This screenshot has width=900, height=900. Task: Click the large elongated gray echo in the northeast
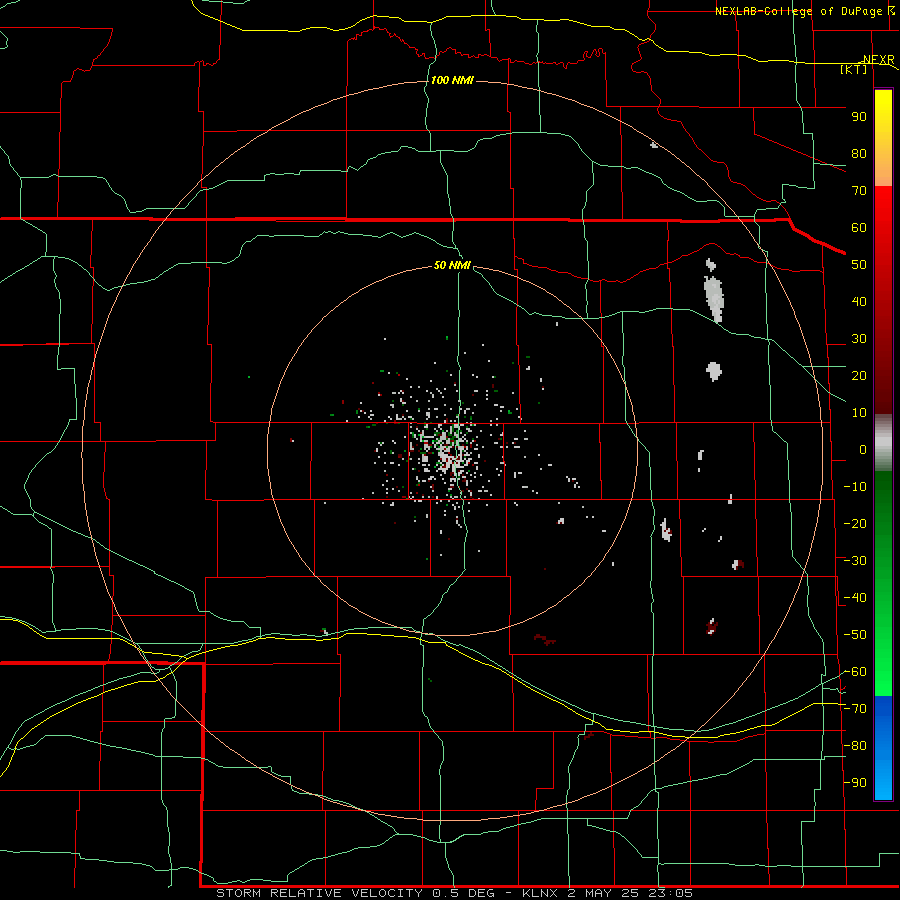713,298
